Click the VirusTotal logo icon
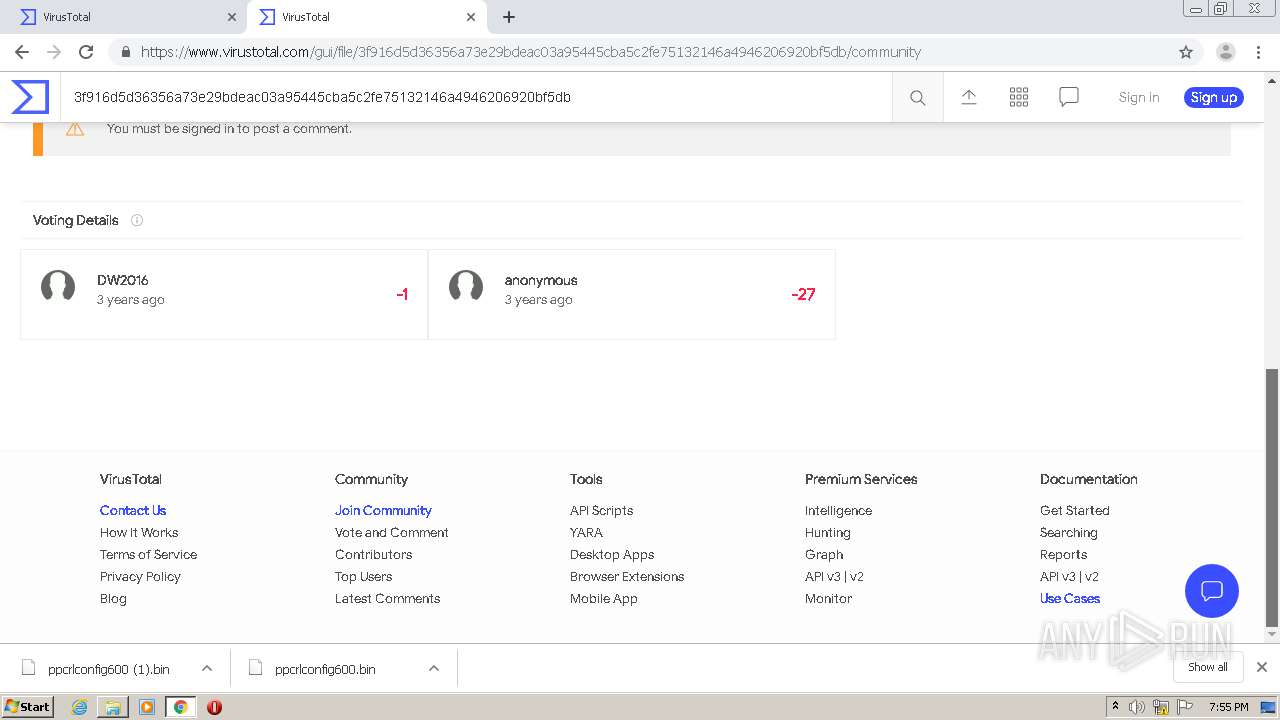The width and height of the screenshot is (1280, 720). [x=30, y=97]
